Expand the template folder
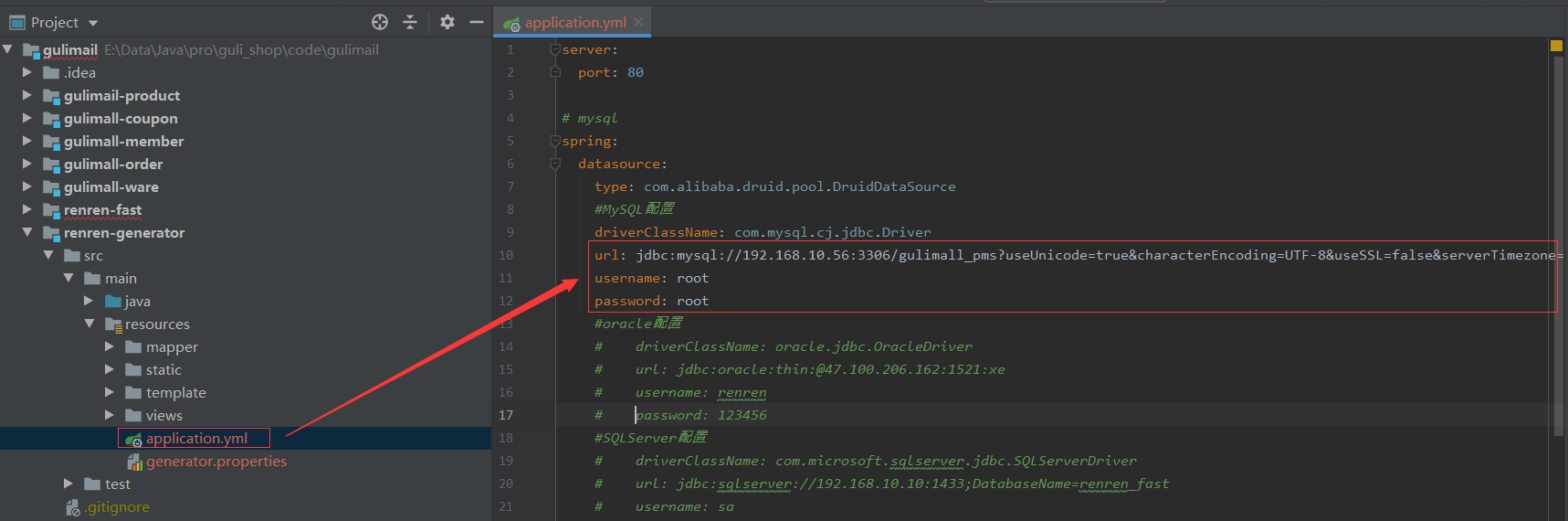 click(110, 392)
